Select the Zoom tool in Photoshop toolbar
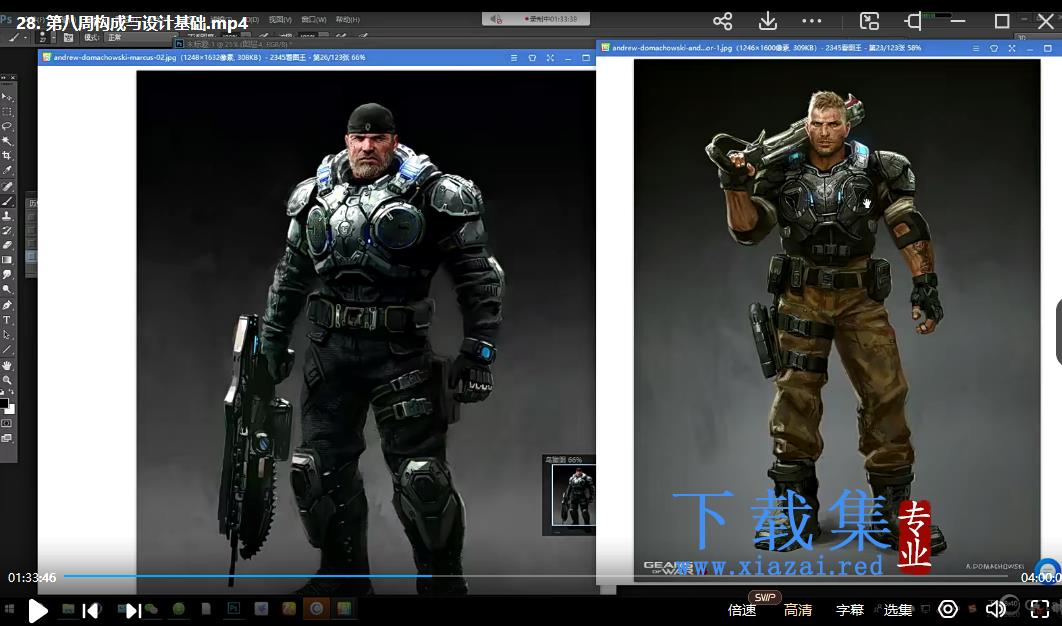The width and height of the screenshot is (1062, 626). coord(7,380)
